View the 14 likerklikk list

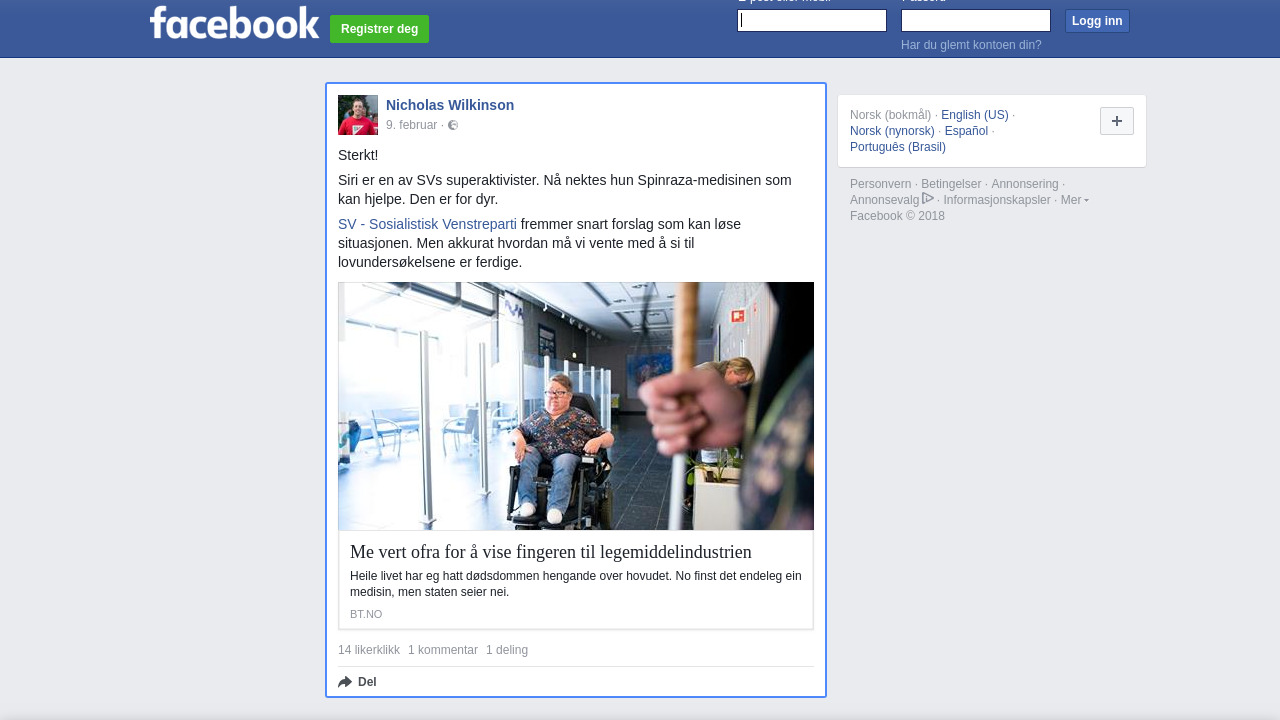pos(369,650)
